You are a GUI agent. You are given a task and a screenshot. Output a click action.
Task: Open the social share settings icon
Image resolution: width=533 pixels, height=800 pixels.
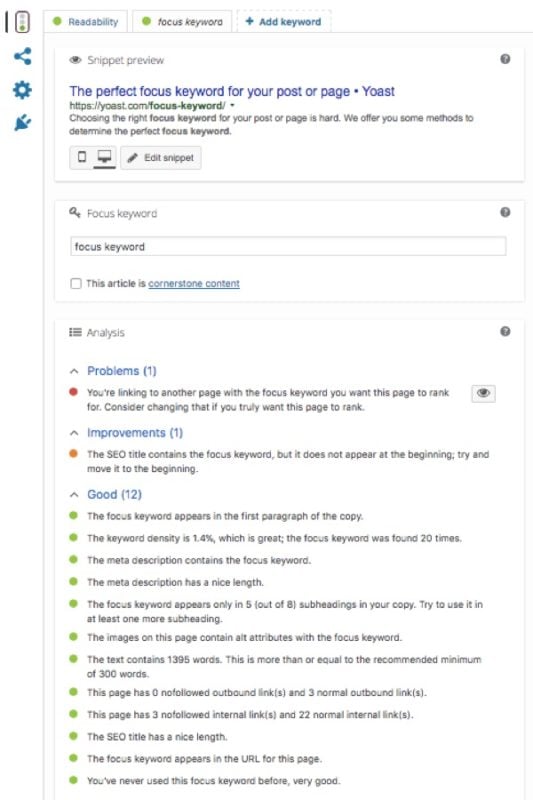coord(22,56)
